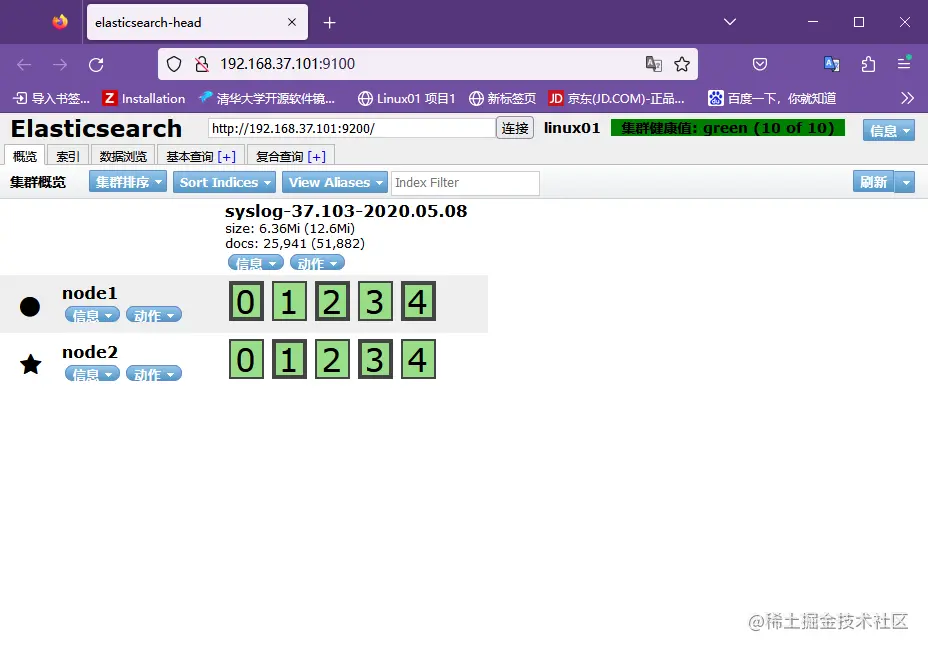Open the 集群排序 dropdown
Viewport: 928px width, 651px height.
point(128,182)
